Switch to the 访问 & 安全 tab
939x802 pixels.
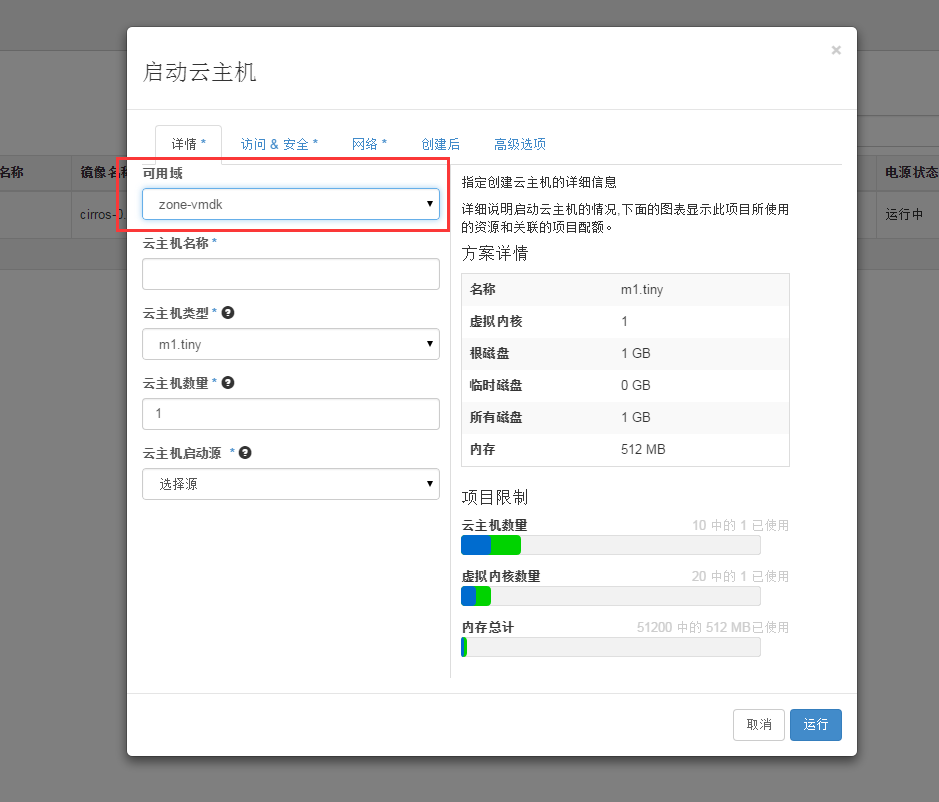[279, 144]
